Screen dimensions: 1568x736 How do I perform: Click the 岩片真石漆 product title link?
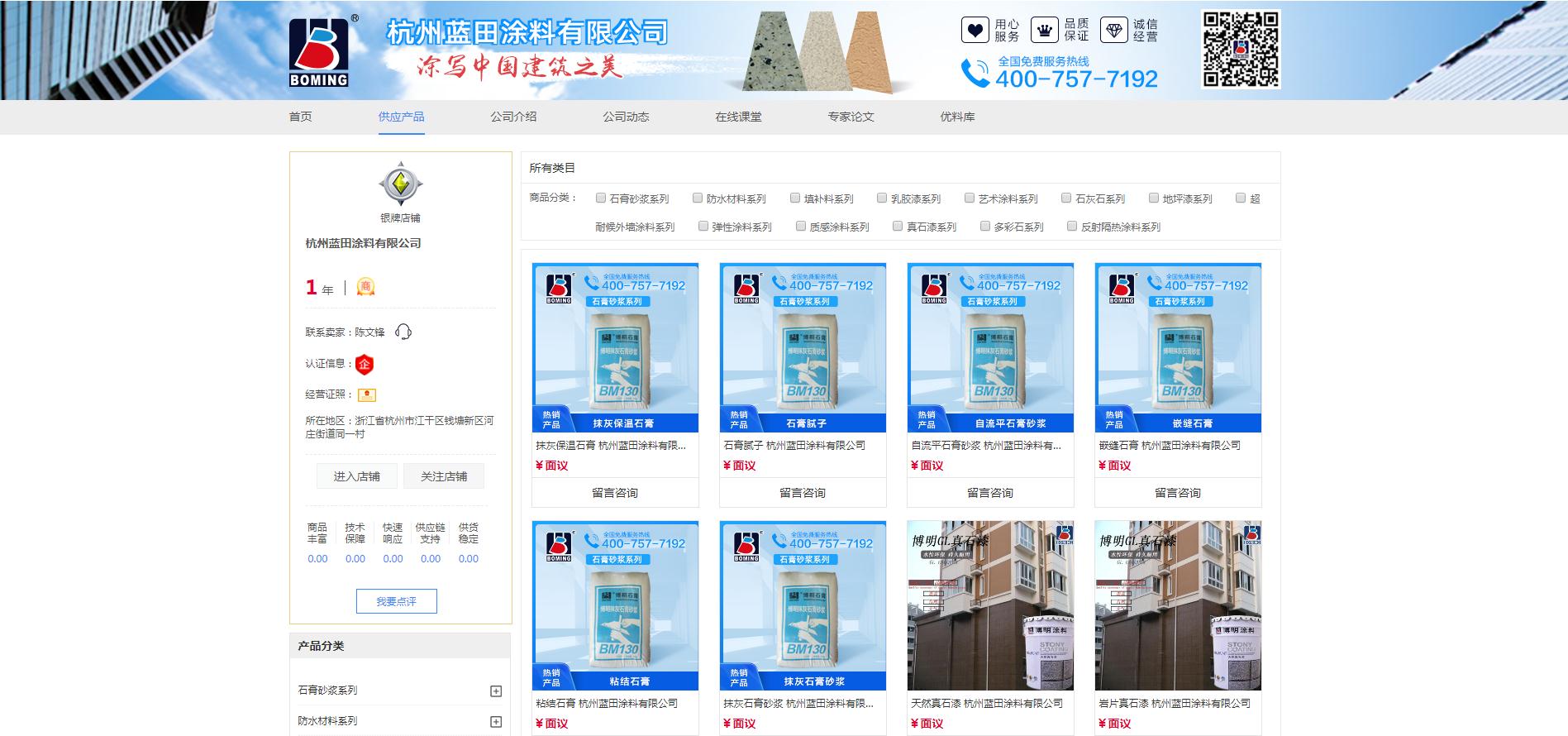pyautogui.click(x=1175, y=703)
